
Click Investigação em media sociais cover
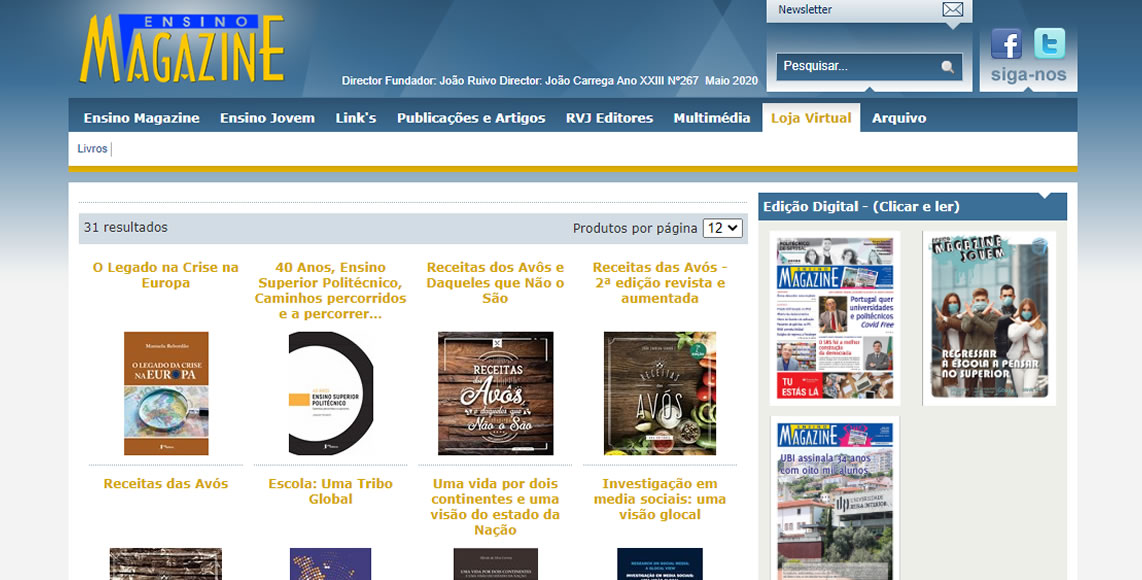click(x=660, y=564)
